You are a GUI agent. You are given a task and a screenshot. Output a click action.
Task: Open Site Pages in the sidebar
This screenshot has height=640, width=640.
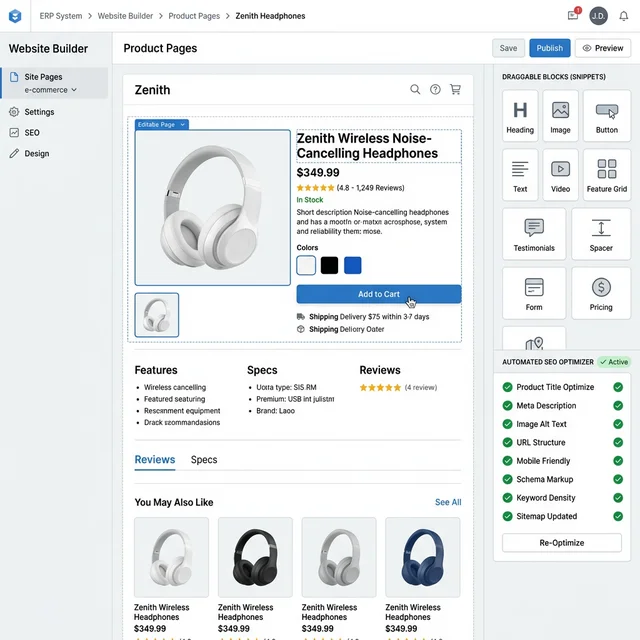coord(43,77)
